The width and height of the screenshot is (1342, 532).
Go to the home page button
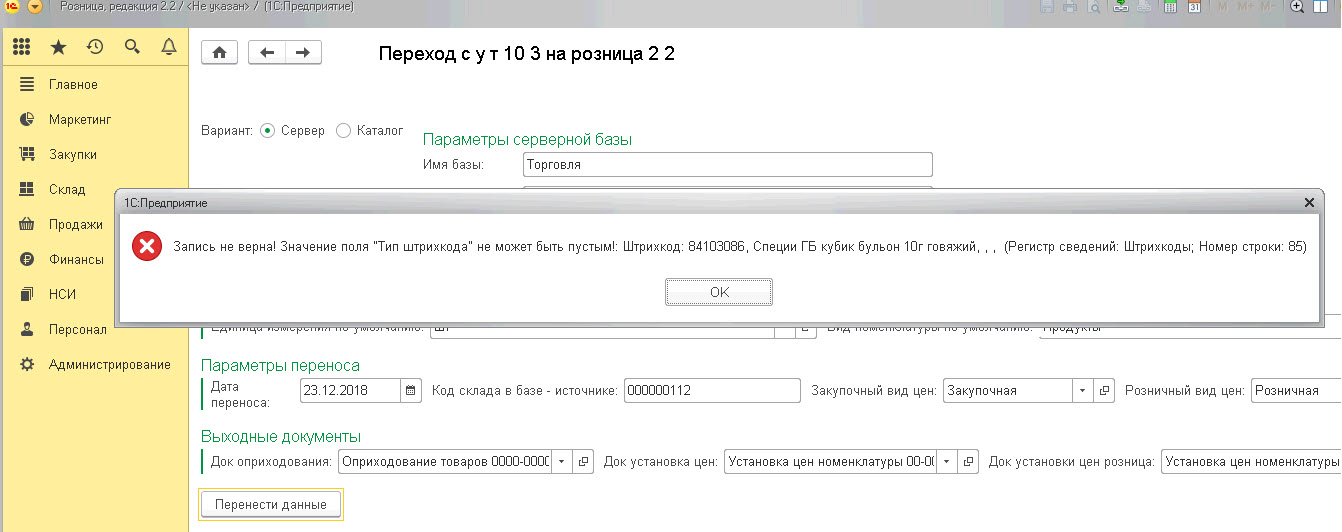(x=220, y=53)
